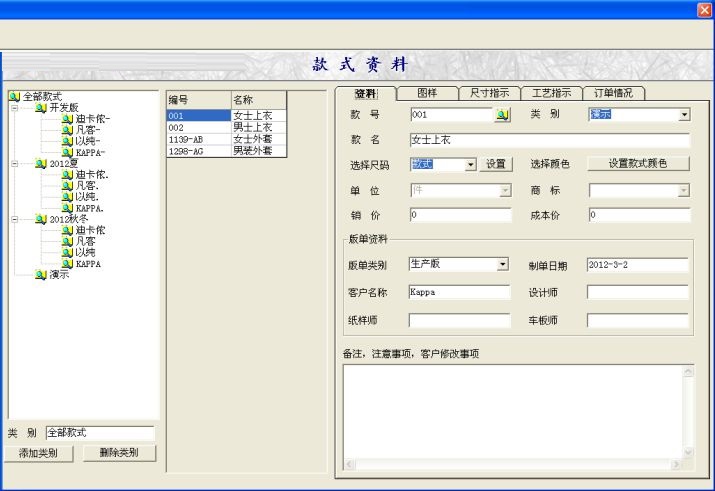Select the 2012秋冬 folder icon
Screen dimensions: 715x491
tap(41, 219)
